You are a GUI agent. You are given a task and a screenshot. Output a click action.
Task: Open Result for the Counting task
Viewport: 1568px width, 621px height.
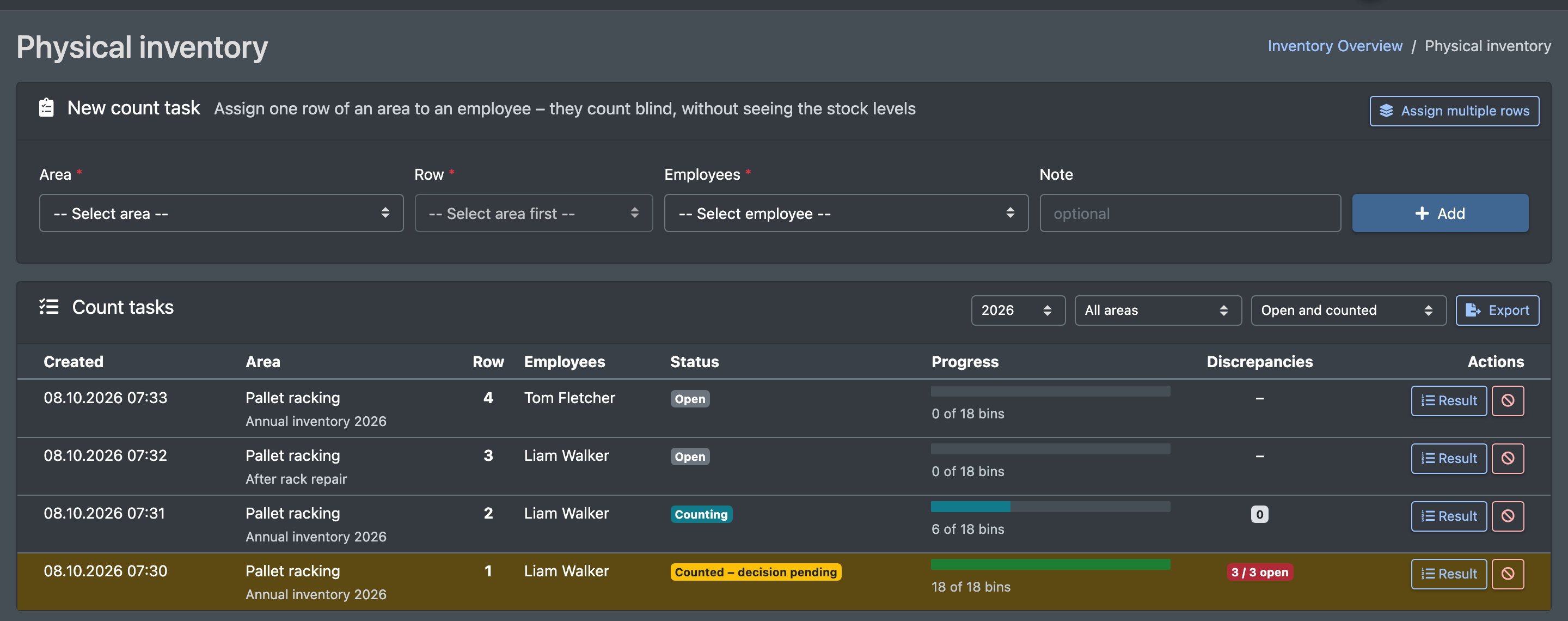1449,516
